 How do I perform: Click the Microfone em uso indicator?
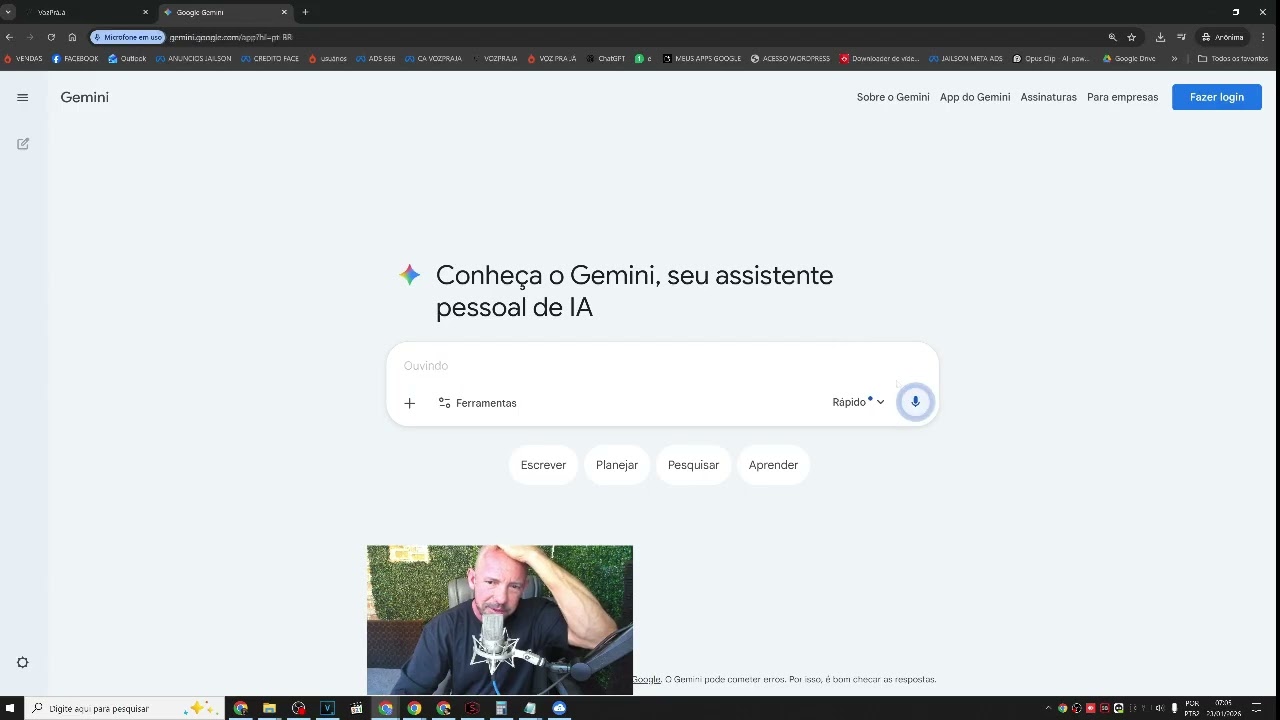coord(128,37)
